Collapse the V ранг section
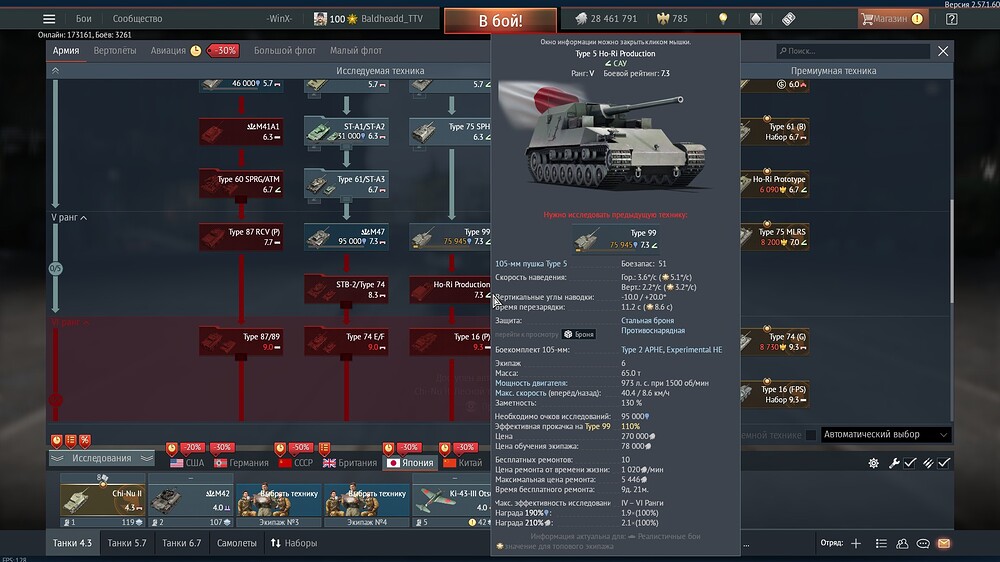Image resolution: width=1000 pixels, height=562 pixels. 69,218
